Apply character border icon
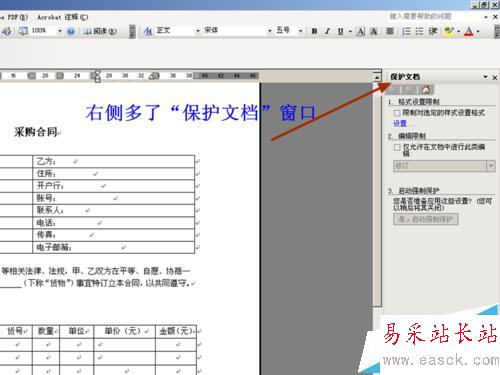The image size is (500, 375). [x=360, y=31]
